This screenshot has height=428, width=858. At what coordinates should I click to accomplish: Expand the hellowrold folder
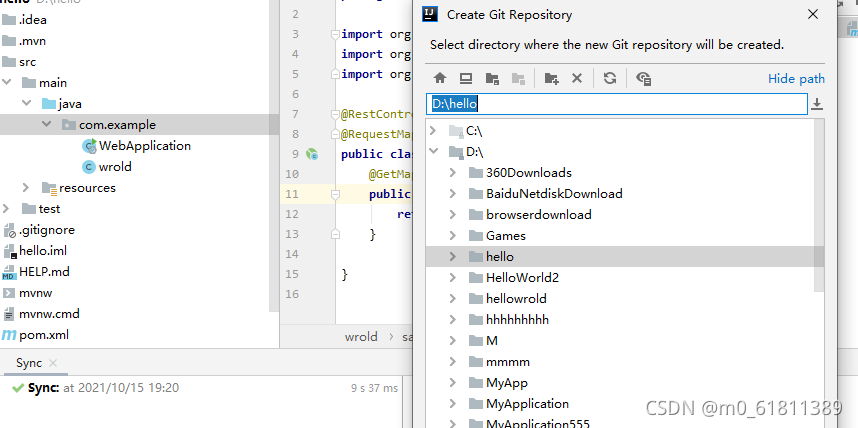point(453,298)
